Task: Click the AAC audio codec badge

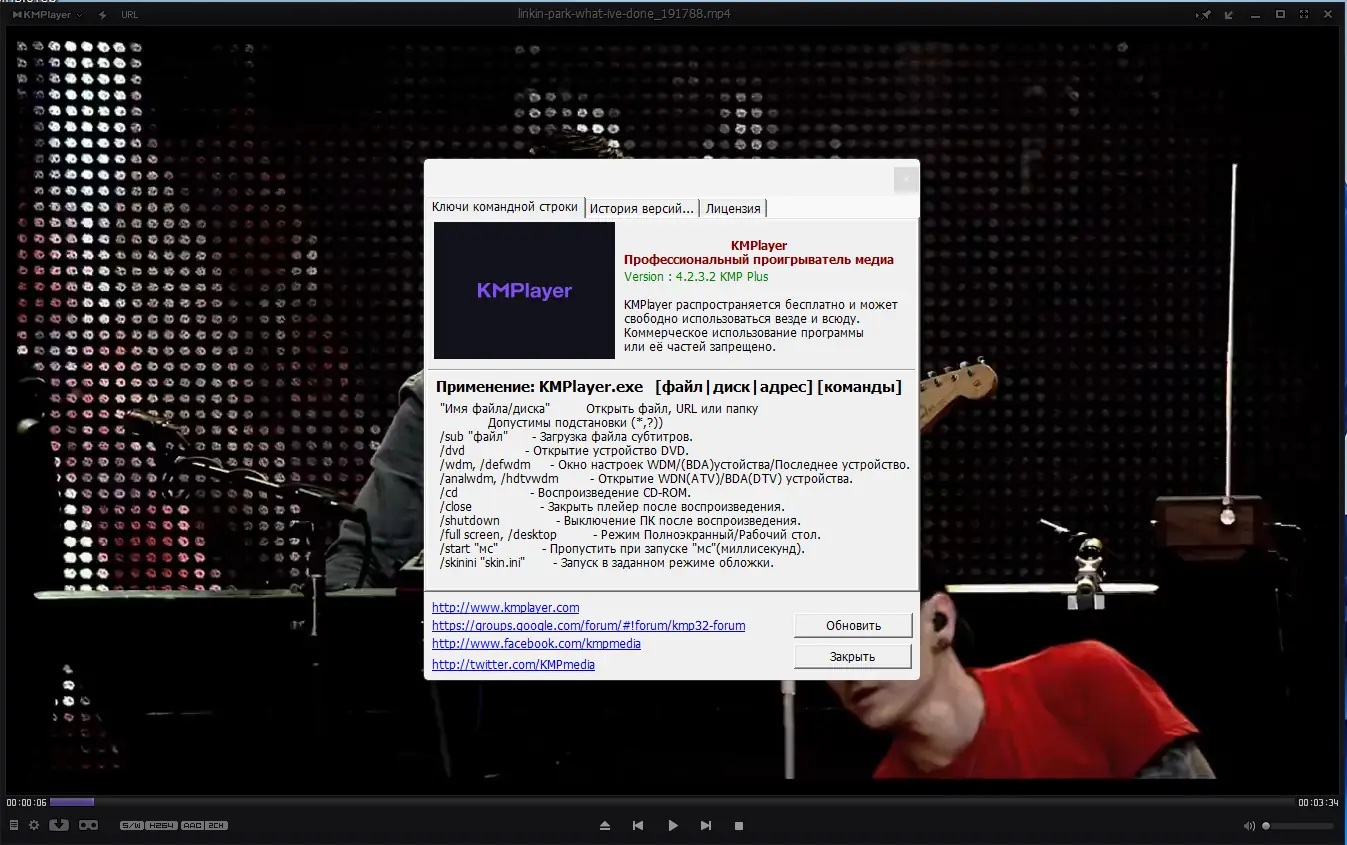Action: (x=192, y=825)
